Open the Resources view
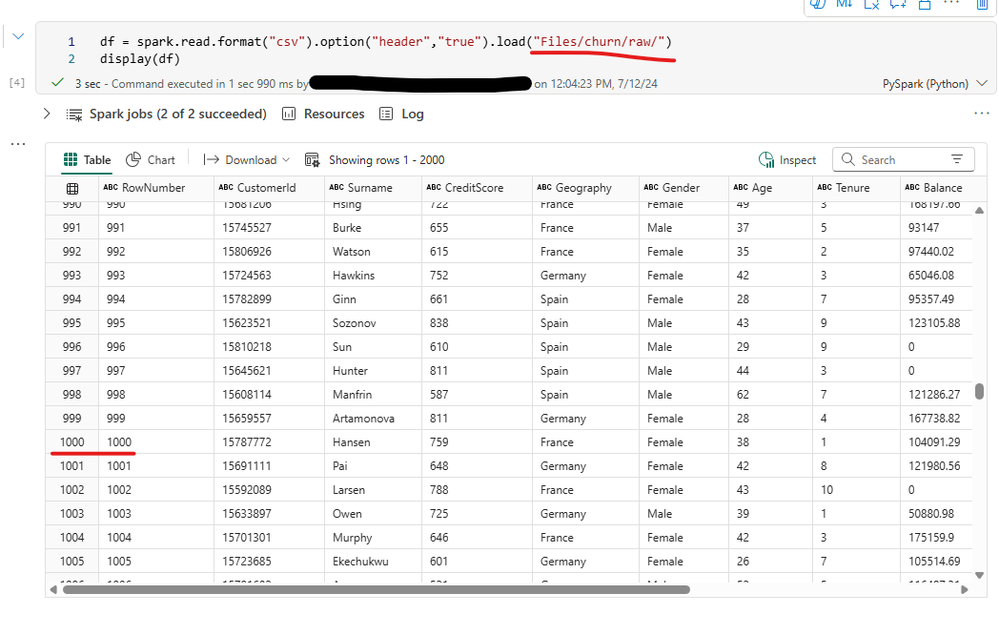Viewport: 999px width, 637px height. (334, 114)
